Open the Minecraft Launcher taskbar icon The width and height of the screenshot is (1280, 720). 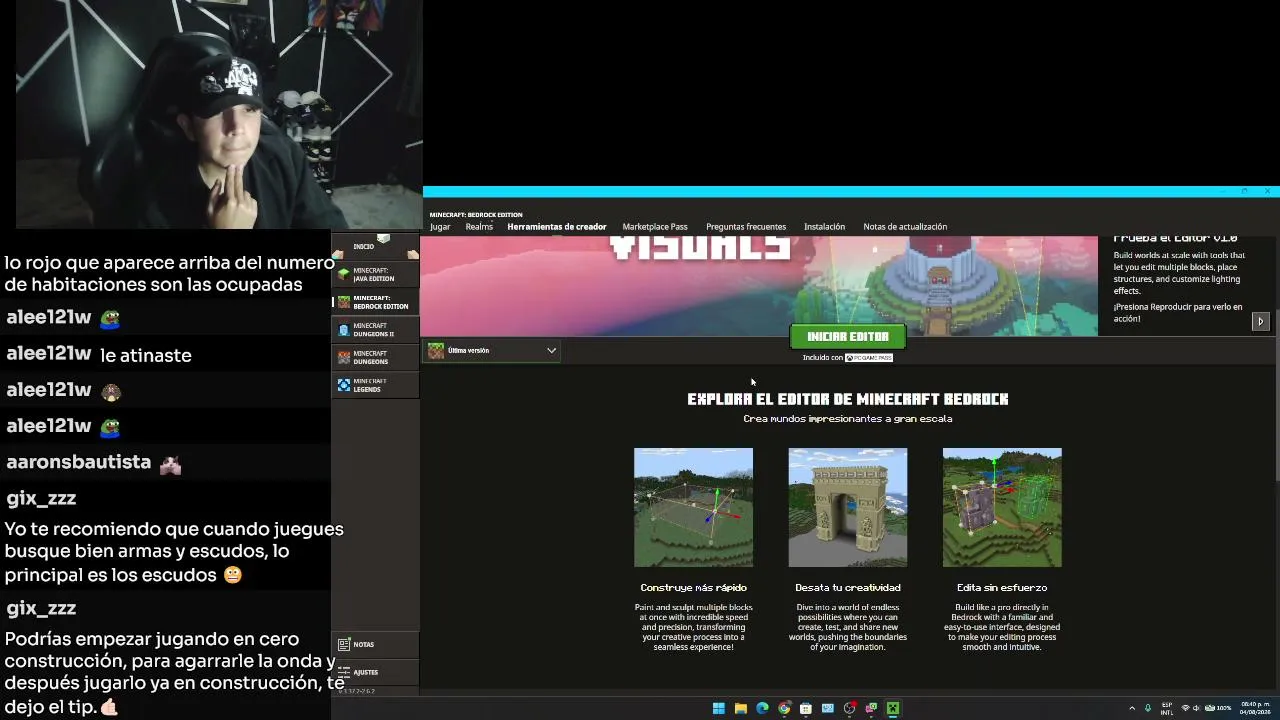[893, 708]
